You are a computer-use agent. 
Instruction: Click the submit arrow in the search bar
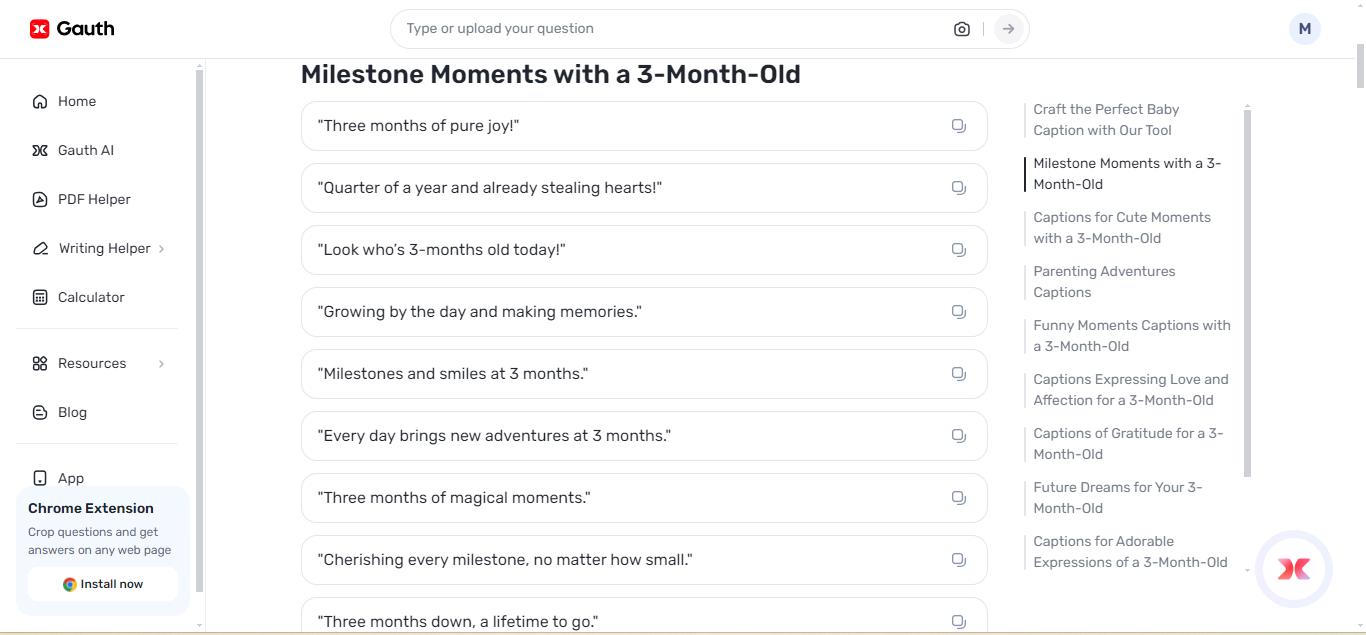tap(1008, 28)
